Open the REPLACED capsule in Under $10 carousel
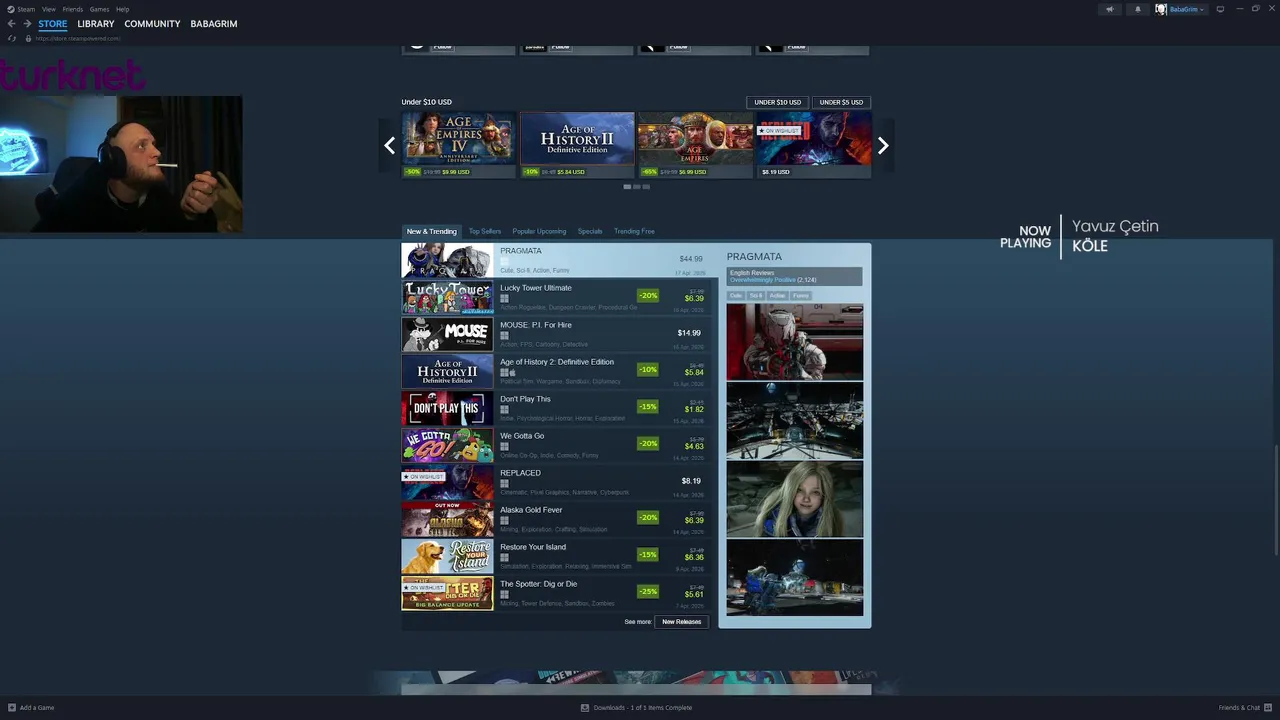Screen dimensions: 1280x720 813,145
